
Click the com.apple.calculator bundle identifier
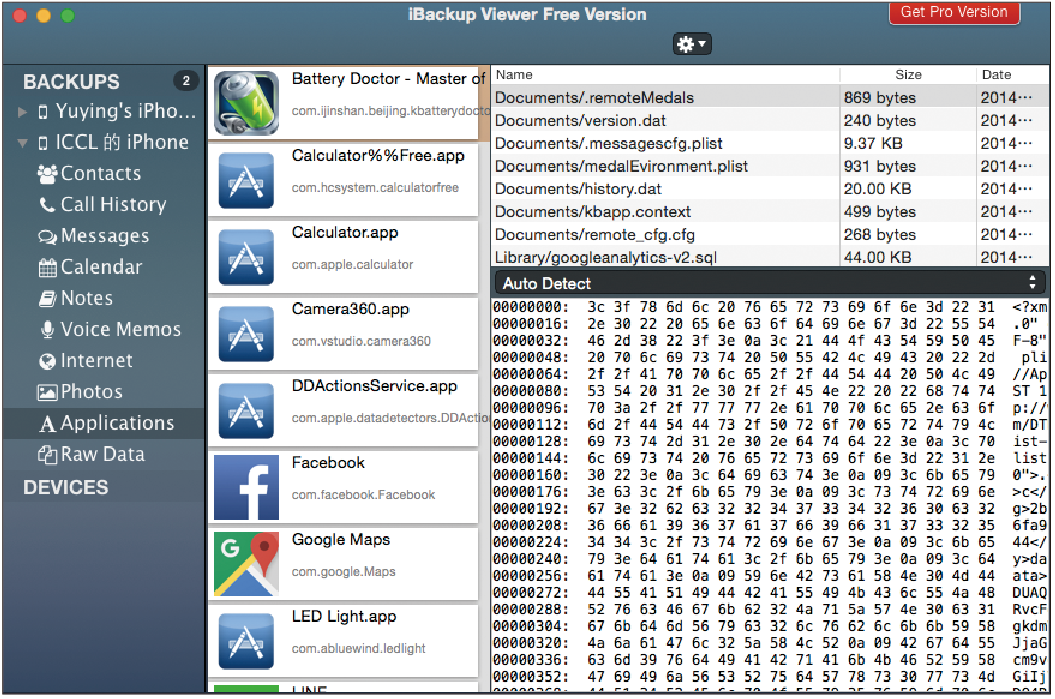353,265
